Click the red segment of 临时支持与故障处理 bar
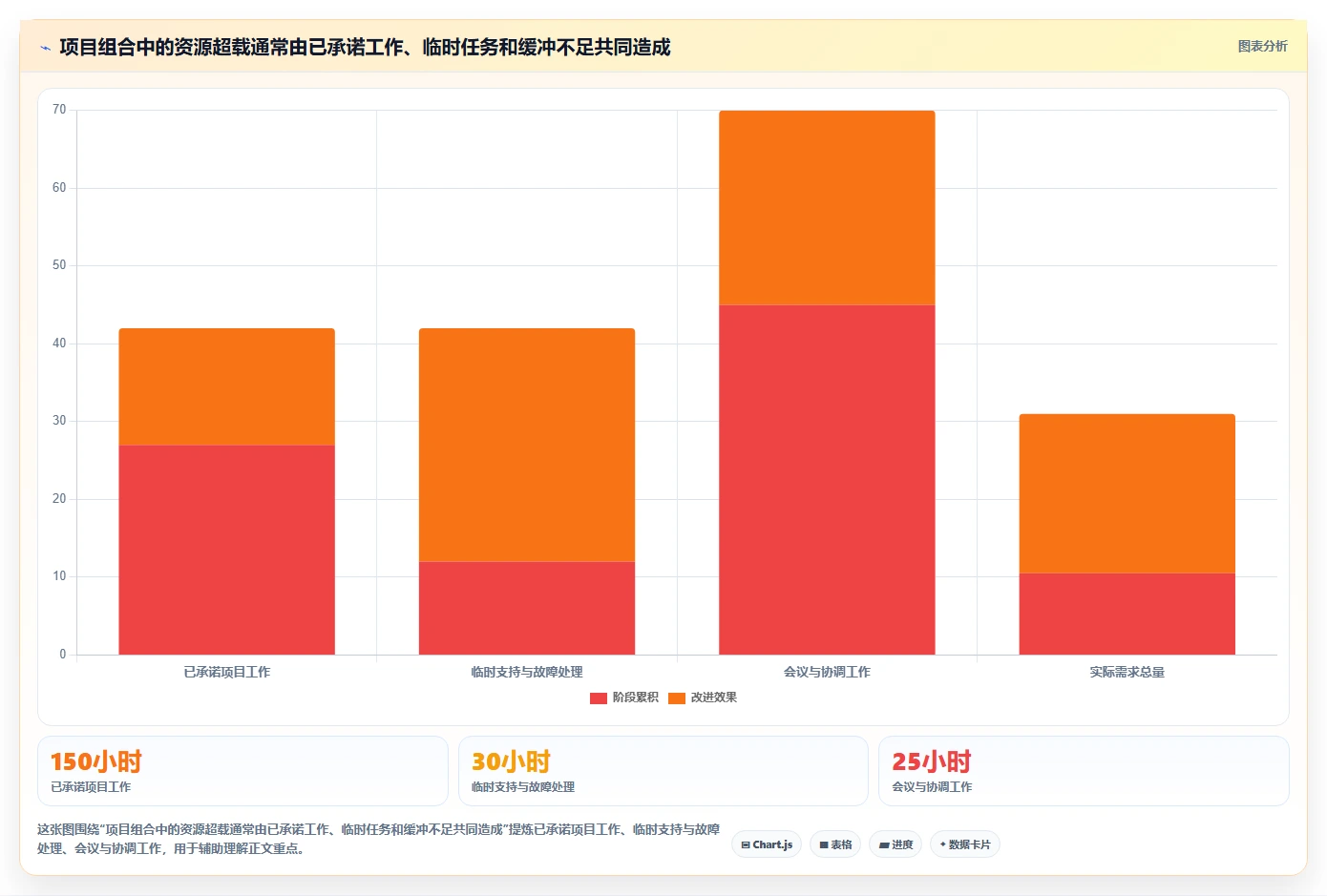This screenshot has height=896, width=1327. pos(527,608)
